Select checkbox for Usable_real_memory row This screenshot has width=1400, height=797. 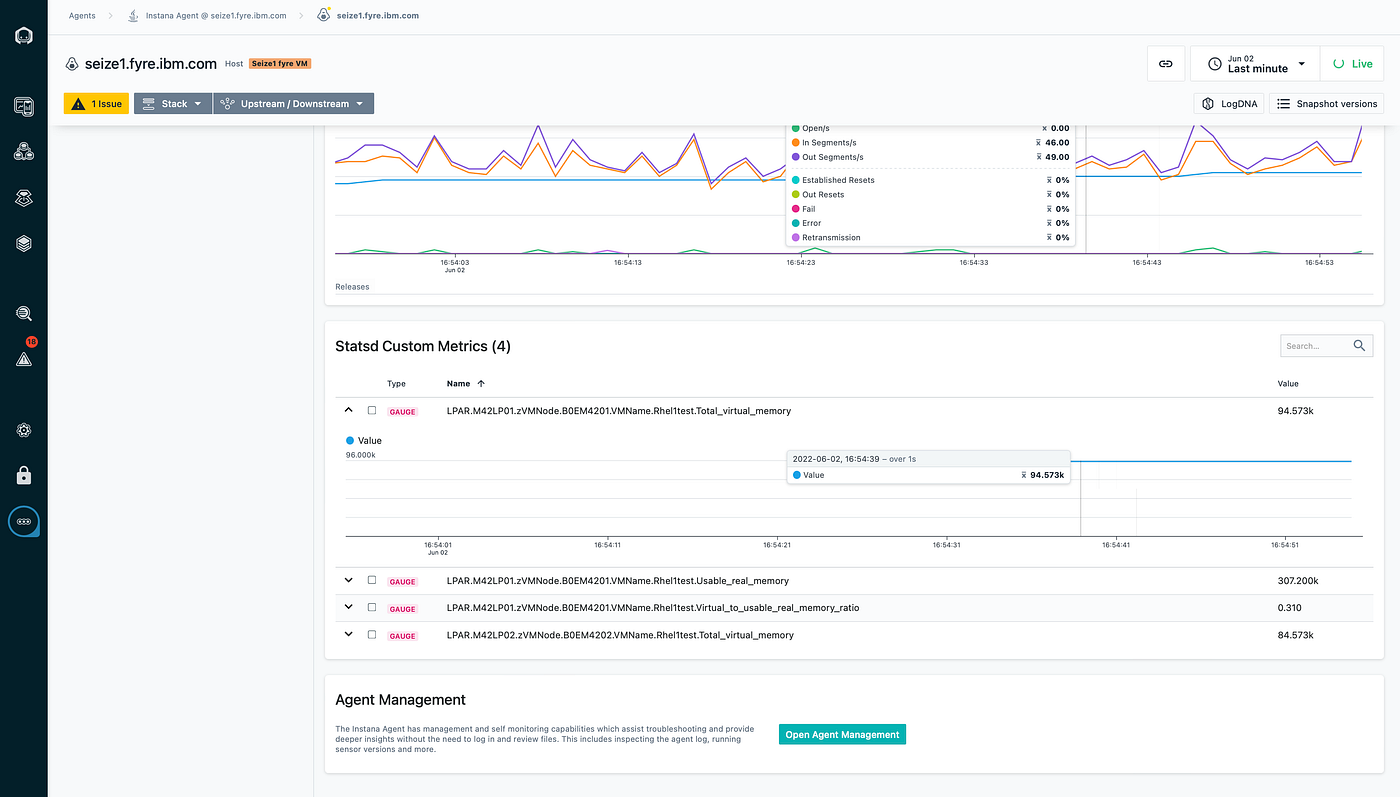pos(372,580)
